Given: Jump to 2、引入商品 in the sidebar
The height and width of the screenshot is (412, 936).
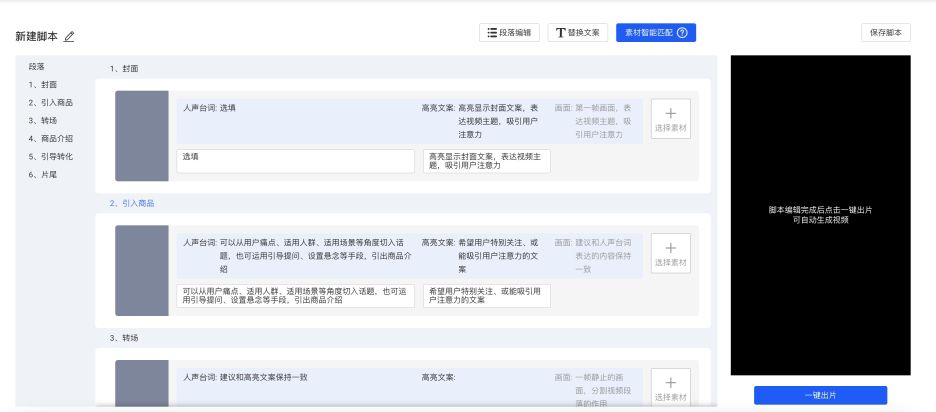Looking at the screenshot, I should (x=51, y=103).
